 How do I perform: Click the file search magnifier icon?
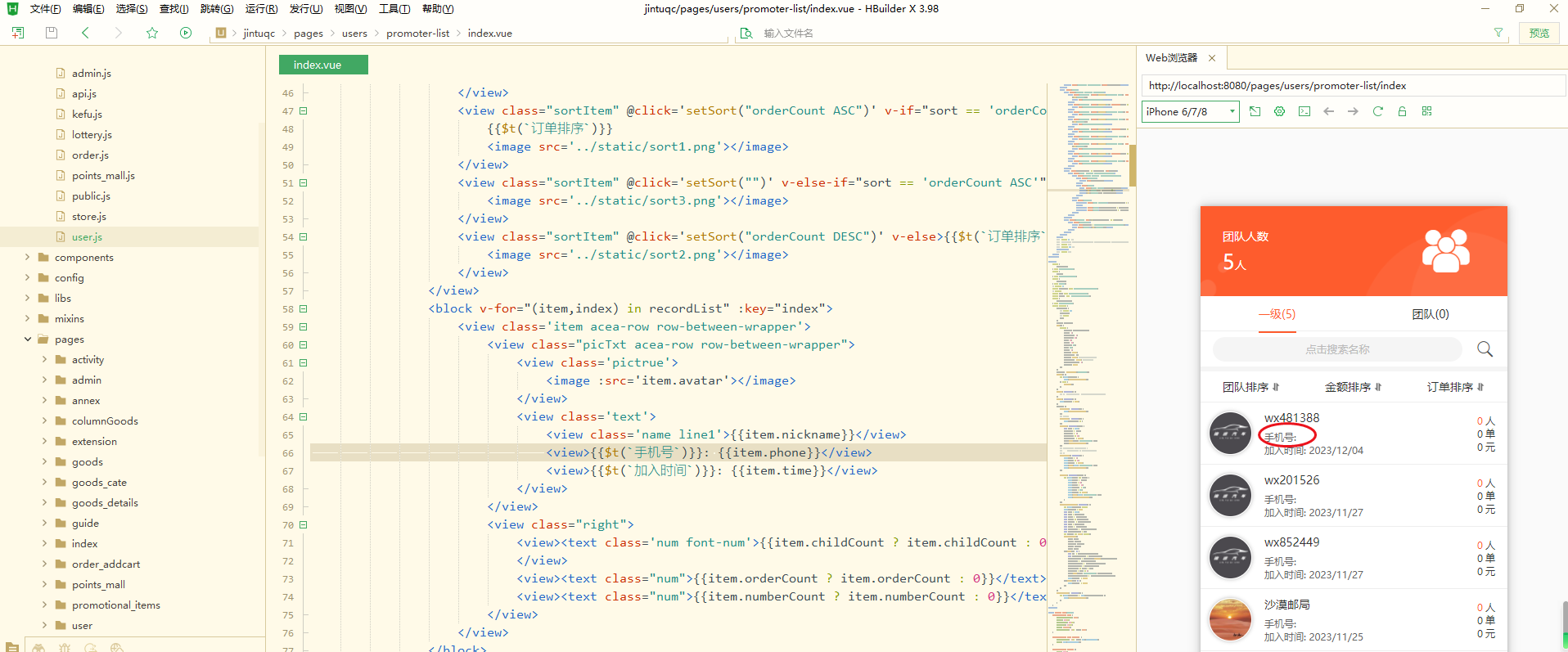pyautogui.click(x=746, y=33)
